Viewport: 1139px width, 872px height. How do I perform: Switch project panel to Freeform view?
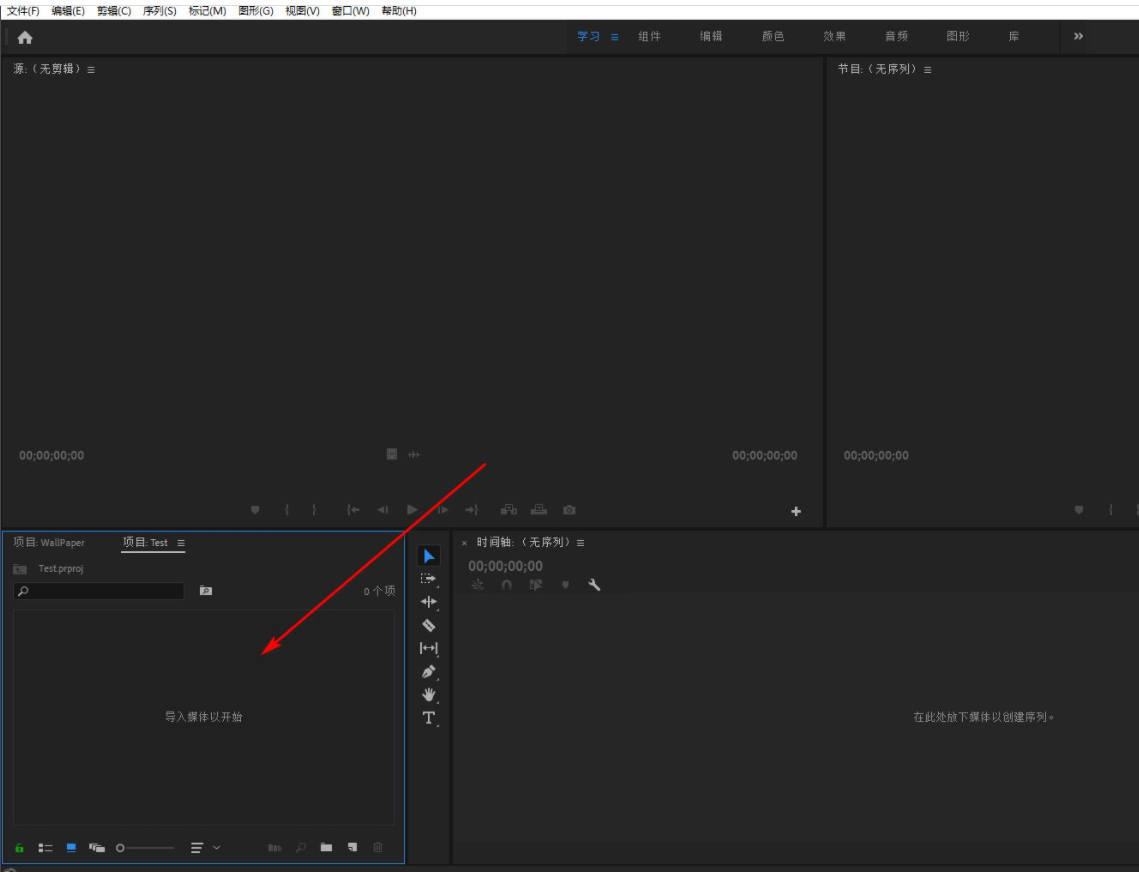tap(97, 848)
